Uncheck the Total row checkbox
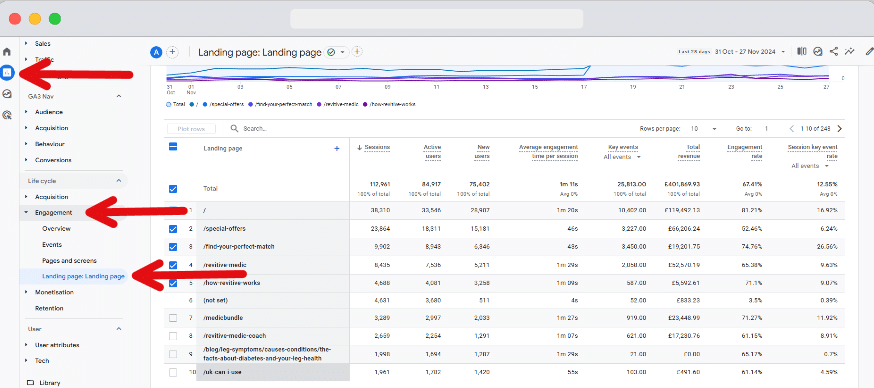The height and width of the screenshot is (388, 874). (x=173, y=189)
